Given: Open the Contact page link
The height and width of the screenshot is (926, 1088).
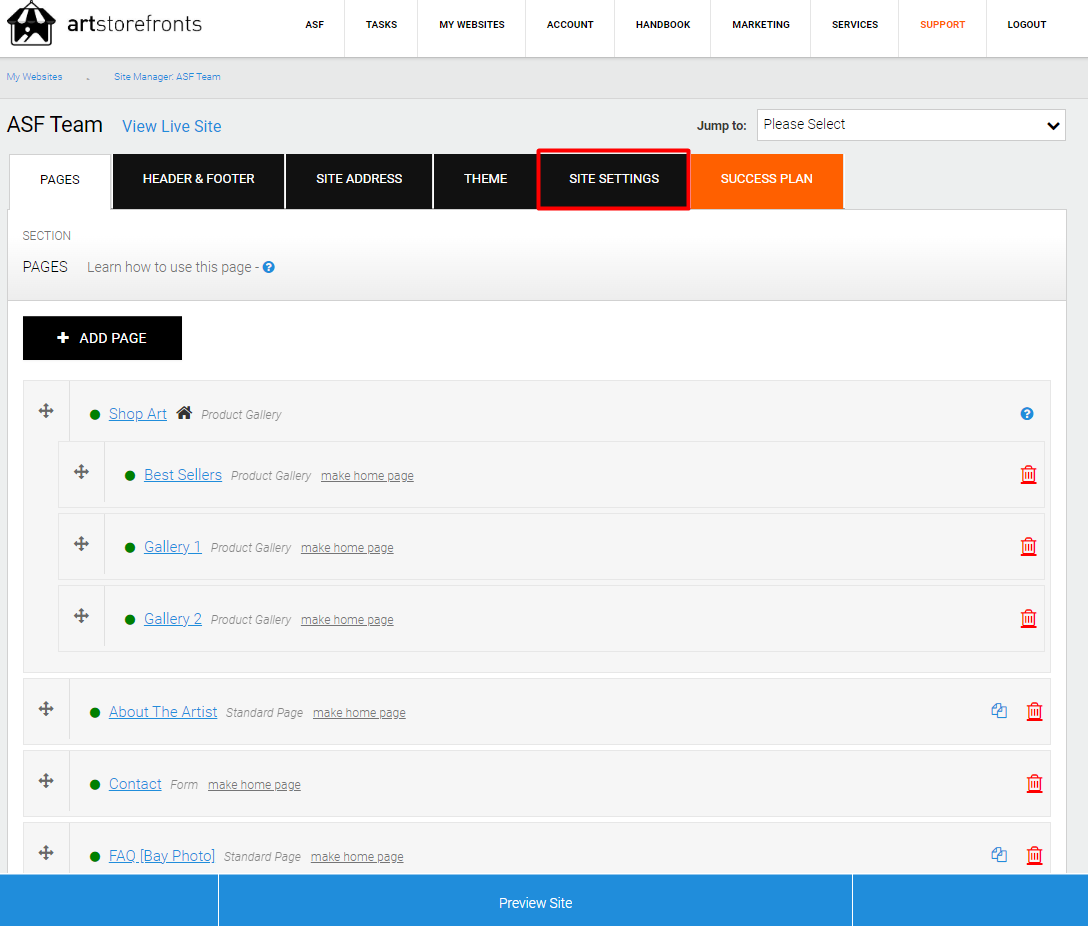Looking at the screenshot, I should click(x=135, y=784).
